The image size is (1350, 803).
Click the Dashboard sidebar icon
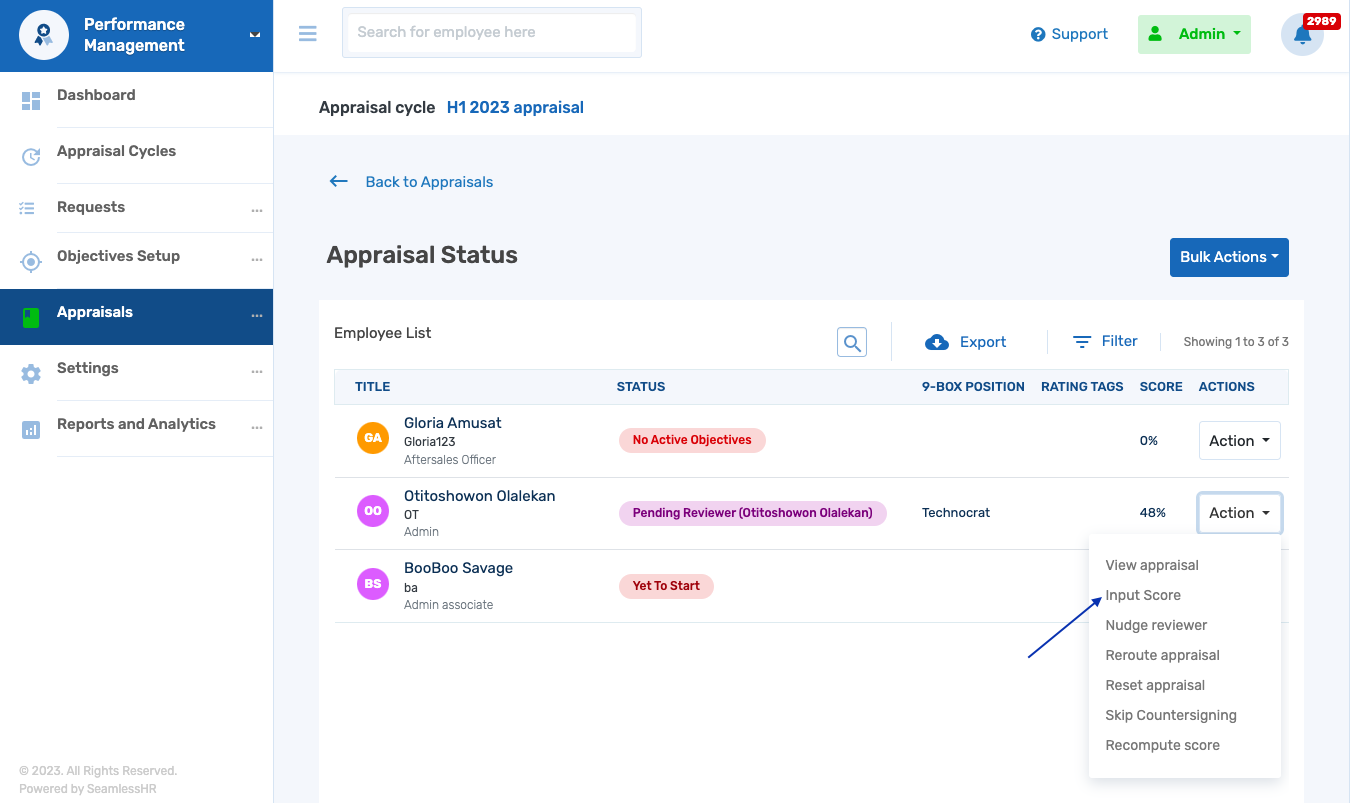point(31,100)
